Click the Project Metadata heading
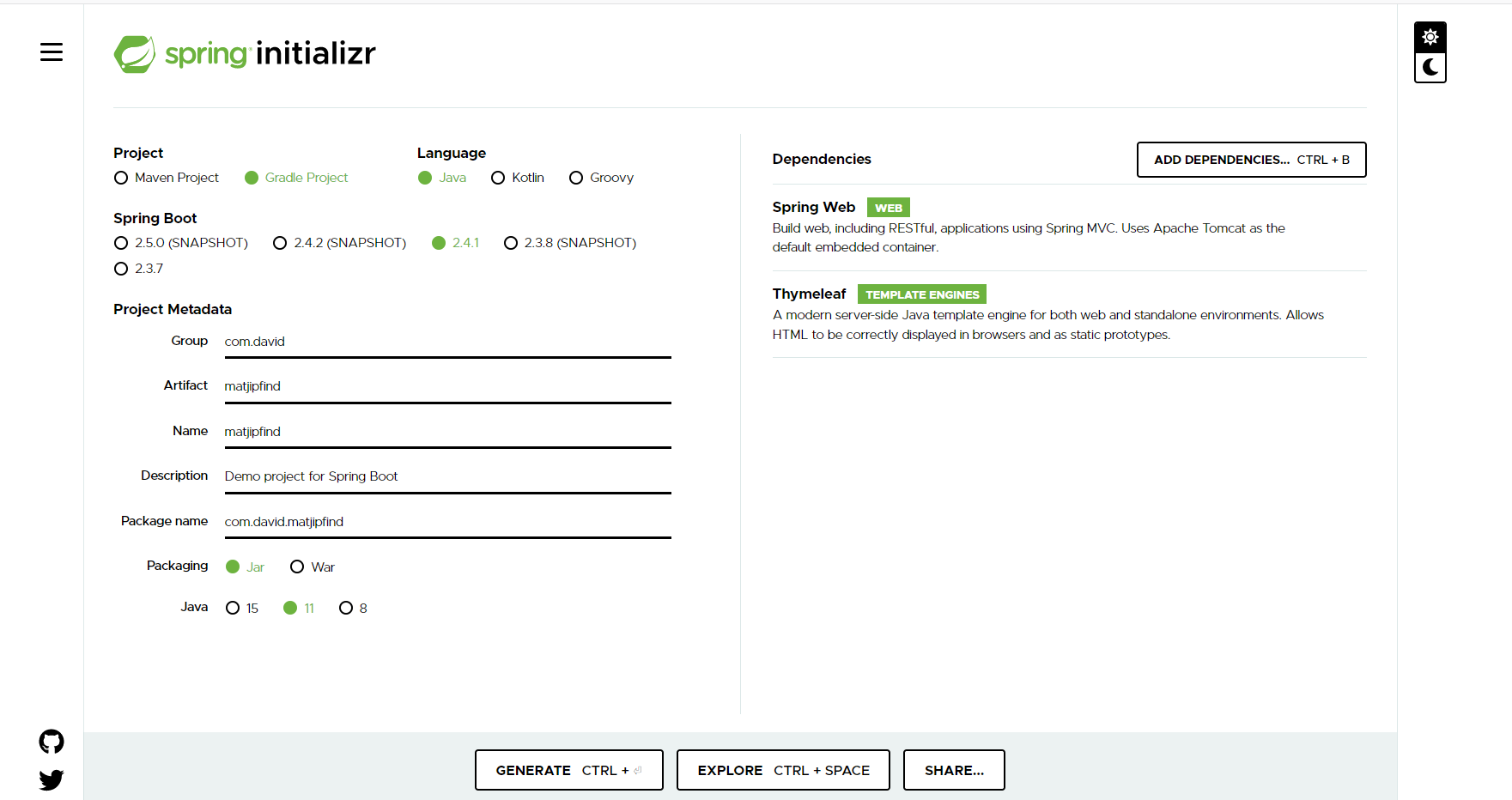Viewport: 1512px width, 800px height. 173,309
